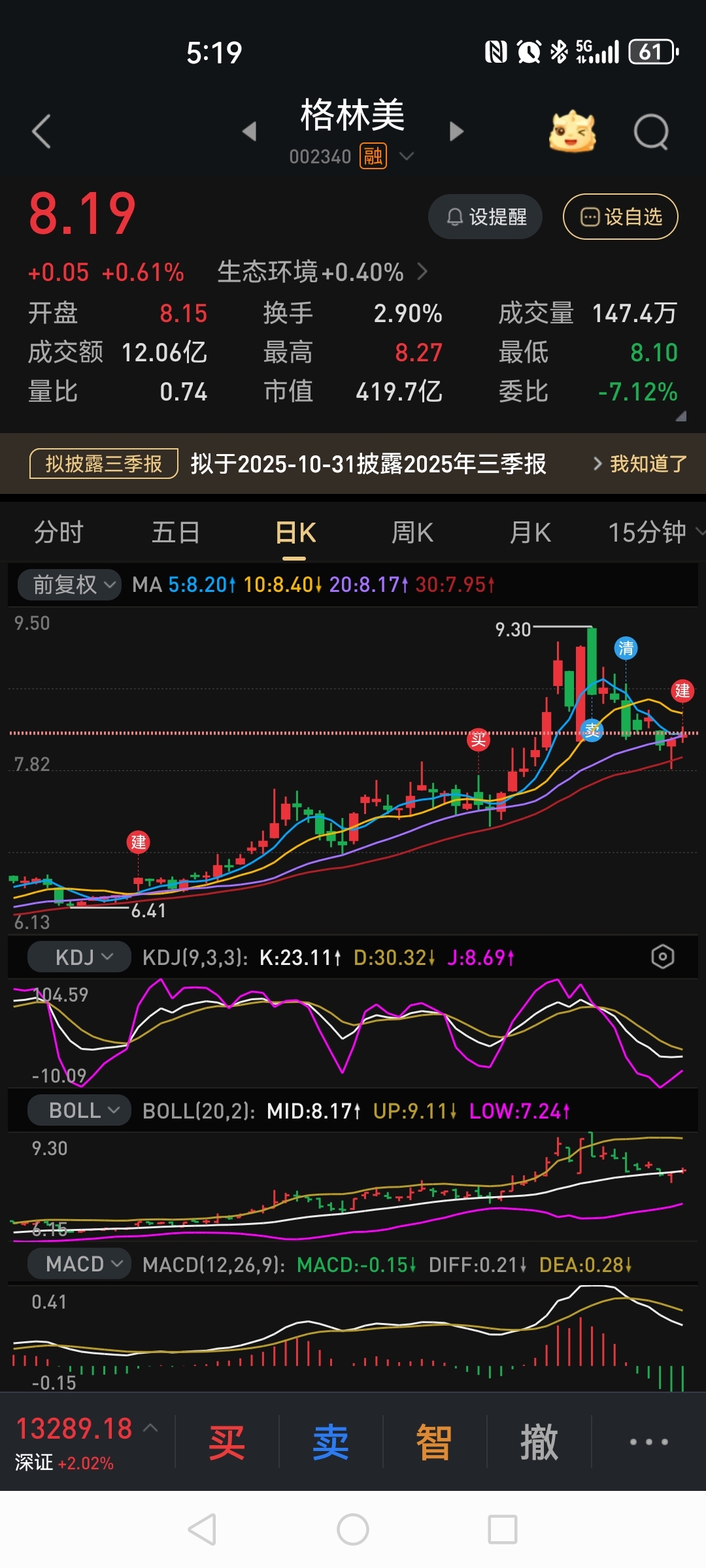The image size is (706, 1568).
Task: Tap DIFF:0.21 value
Action: 478,1265
